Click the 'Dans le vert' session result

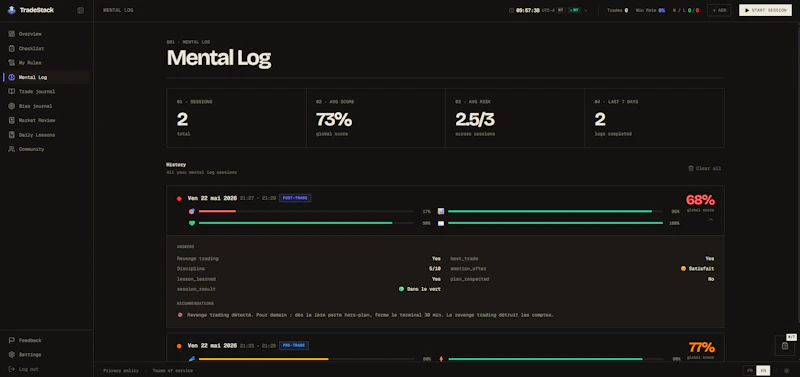click(419, 289)
